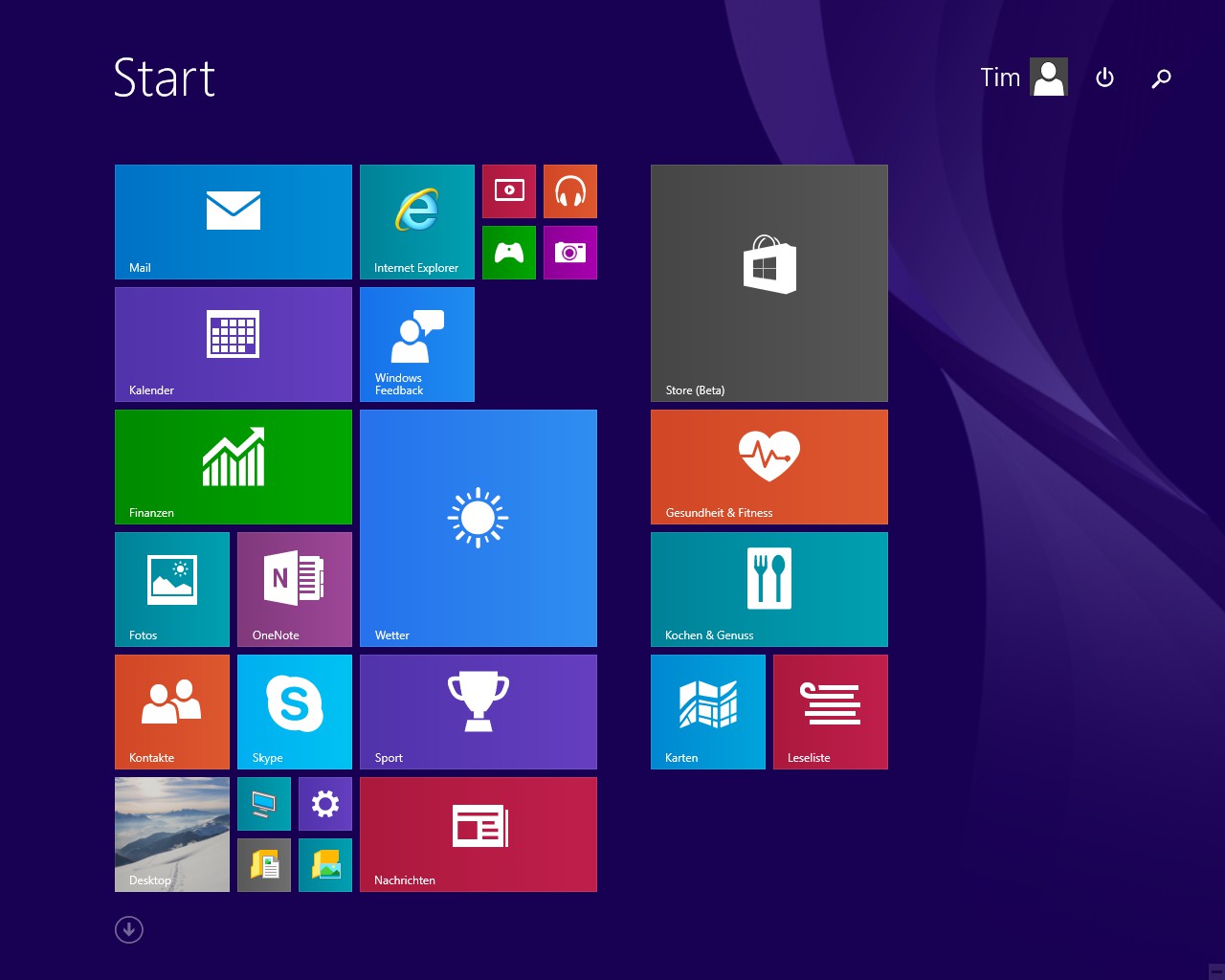
Task: Open the Kalender tile
Action: point(234,345)
